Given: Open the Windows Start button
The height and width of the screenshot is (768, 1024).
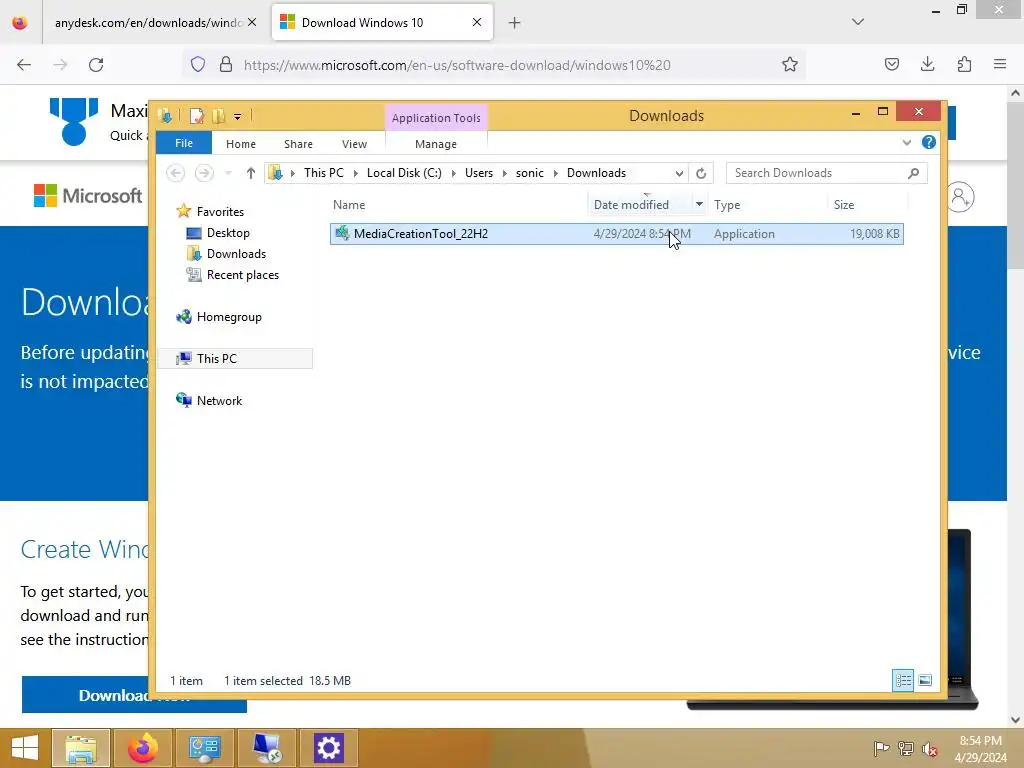Looking at the screenshot, I should (x=25, y=748).
